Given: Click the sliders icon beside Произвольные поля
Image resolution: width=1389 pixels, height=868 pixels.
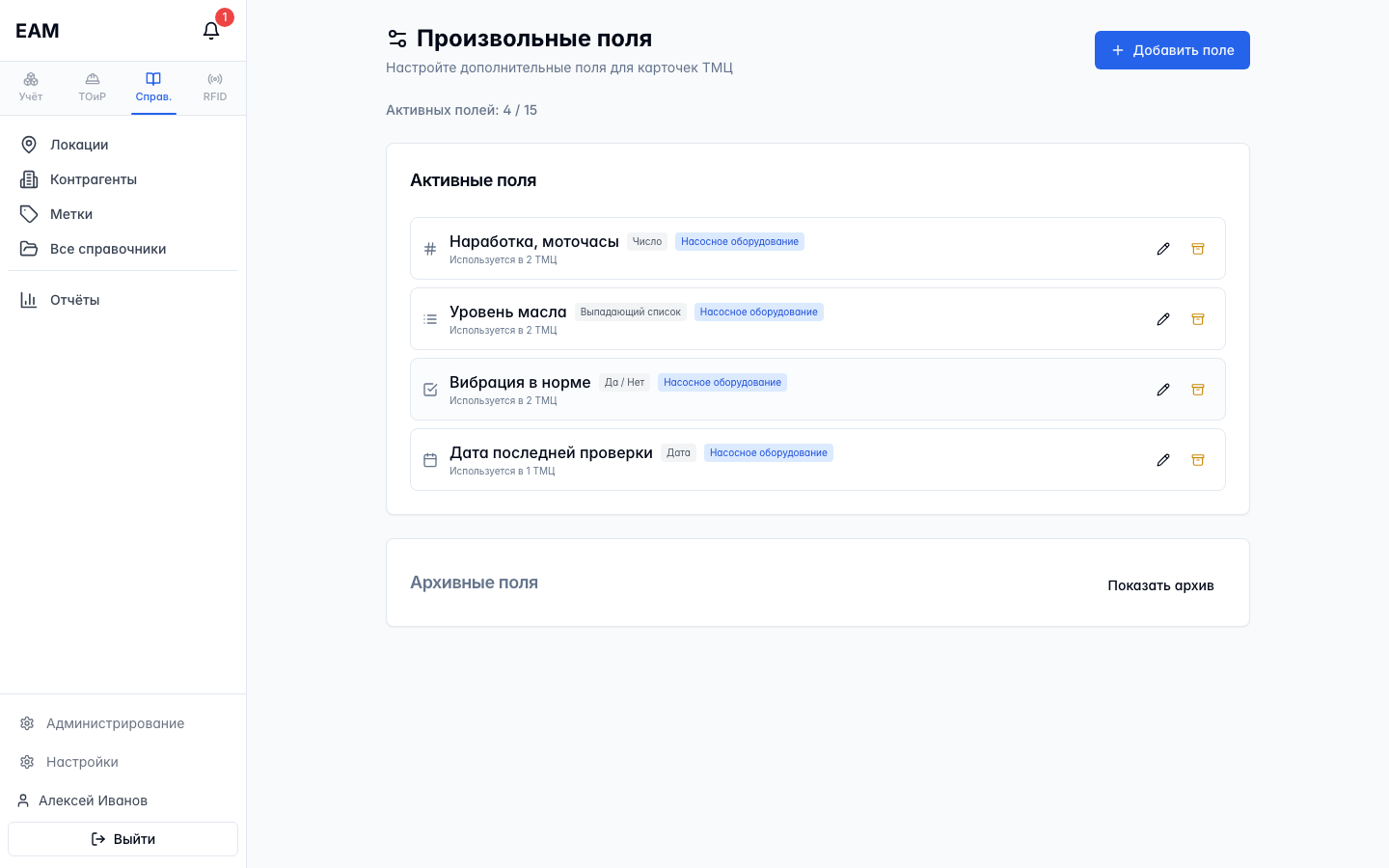Looking at the screenshot, I should click(x=396, y=39).
